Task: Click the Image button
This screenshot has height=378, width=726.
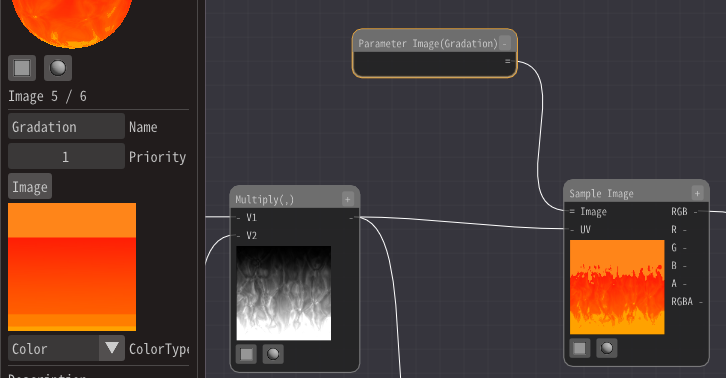Action: tap(30, 187)
